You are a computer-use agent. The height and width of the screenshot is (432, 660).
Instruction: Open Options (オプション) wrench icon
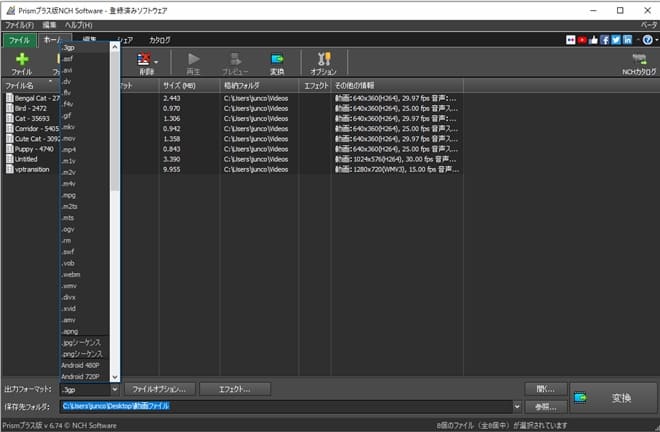point(324,59)
